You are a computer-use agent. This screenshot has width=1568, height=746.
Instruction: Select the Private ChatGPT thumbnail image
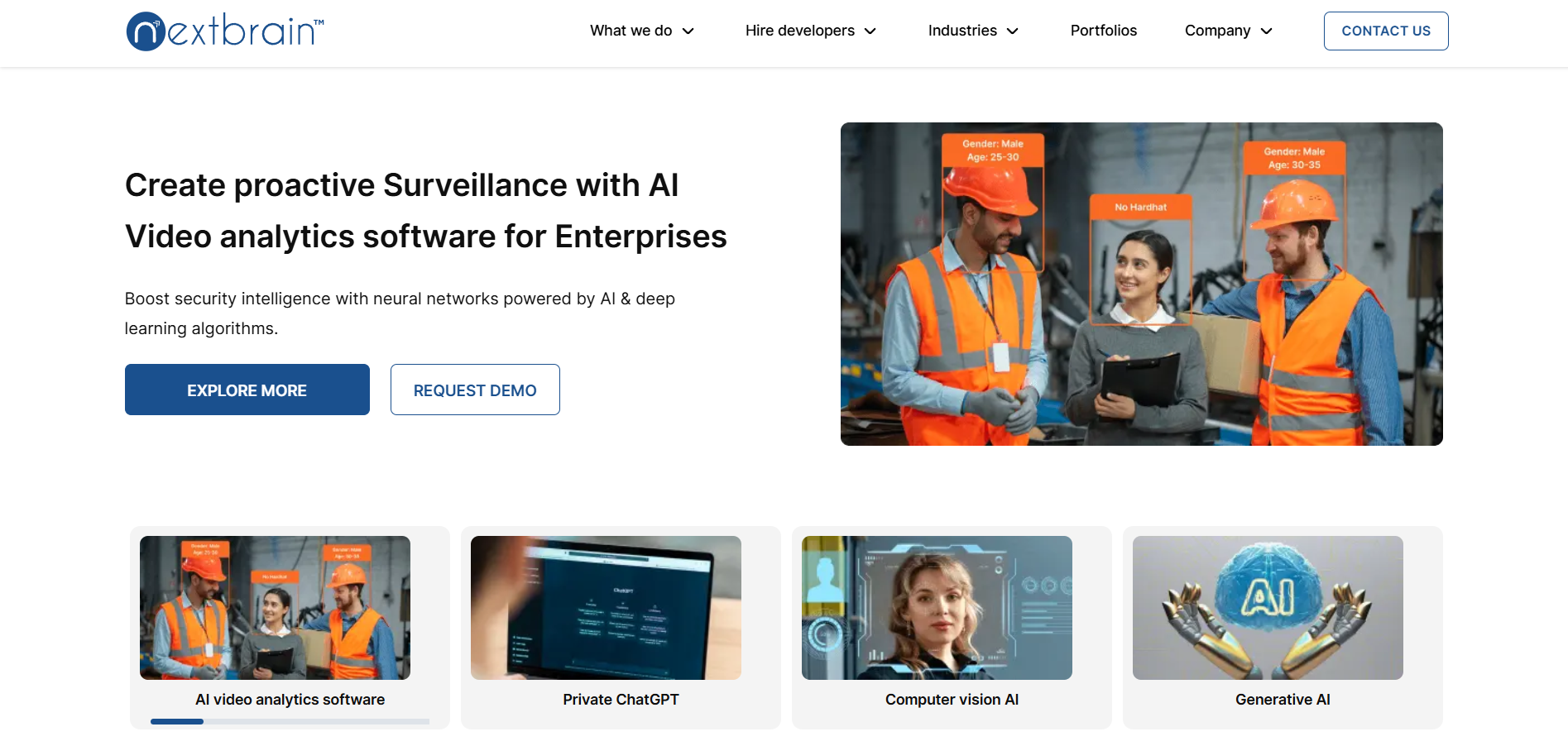tap(606, 608)
